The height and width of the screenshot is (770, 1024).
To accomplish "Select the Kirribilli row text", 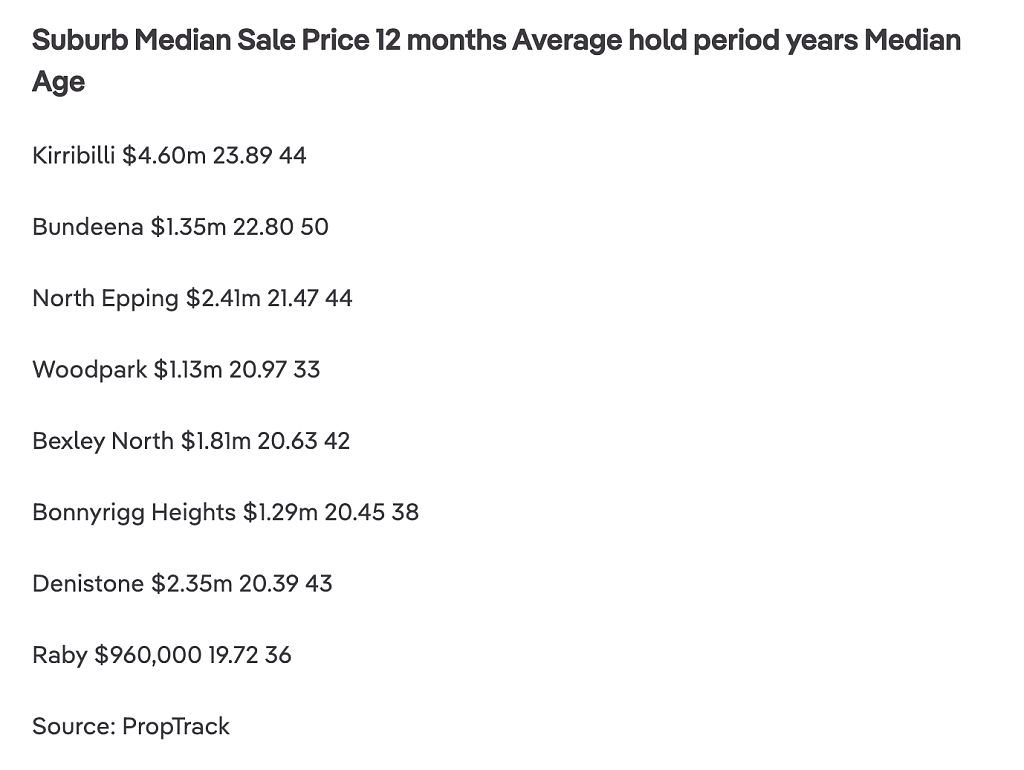I will coord(169,155).
